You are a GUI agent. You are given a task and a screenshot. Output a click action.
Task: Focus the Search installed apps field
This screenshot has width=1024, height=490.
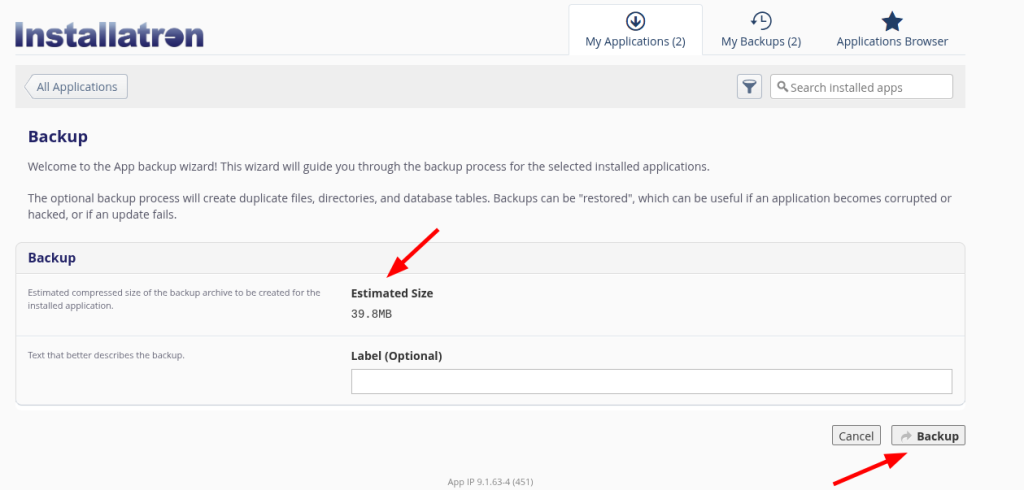pos(861,87)
